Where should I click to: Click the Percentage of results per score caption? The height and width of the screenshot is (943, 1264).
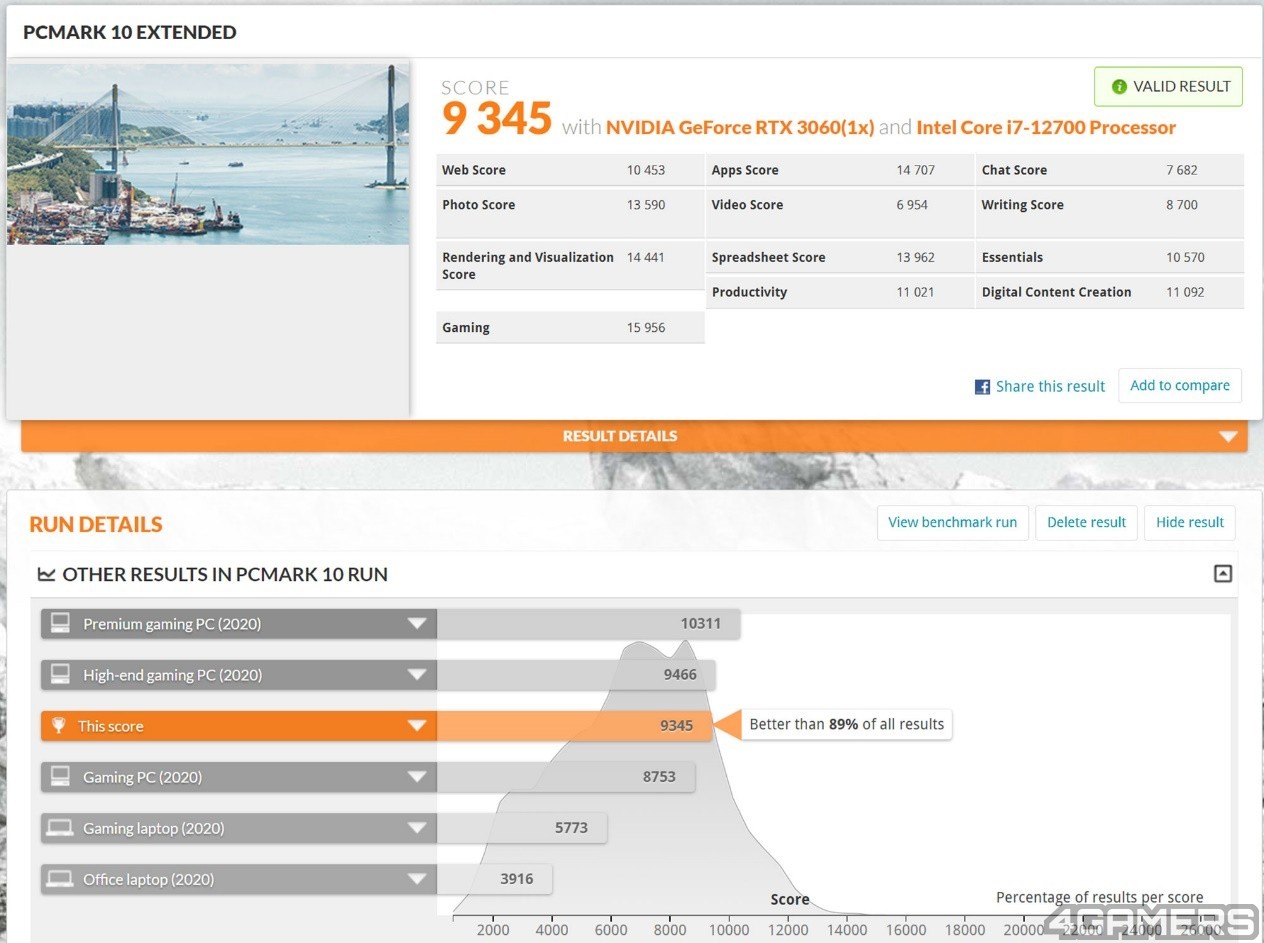coord(1100,898)
